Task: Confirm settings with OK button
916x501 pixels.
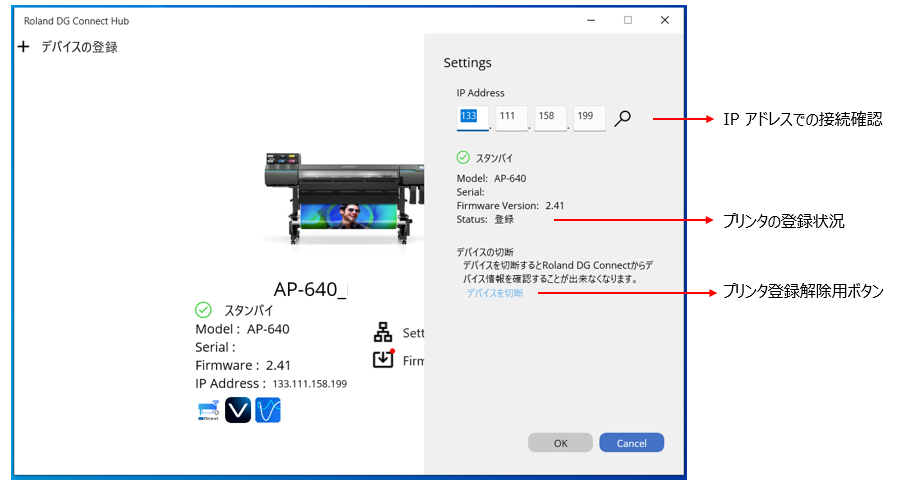Action: [x=560, y=443]
